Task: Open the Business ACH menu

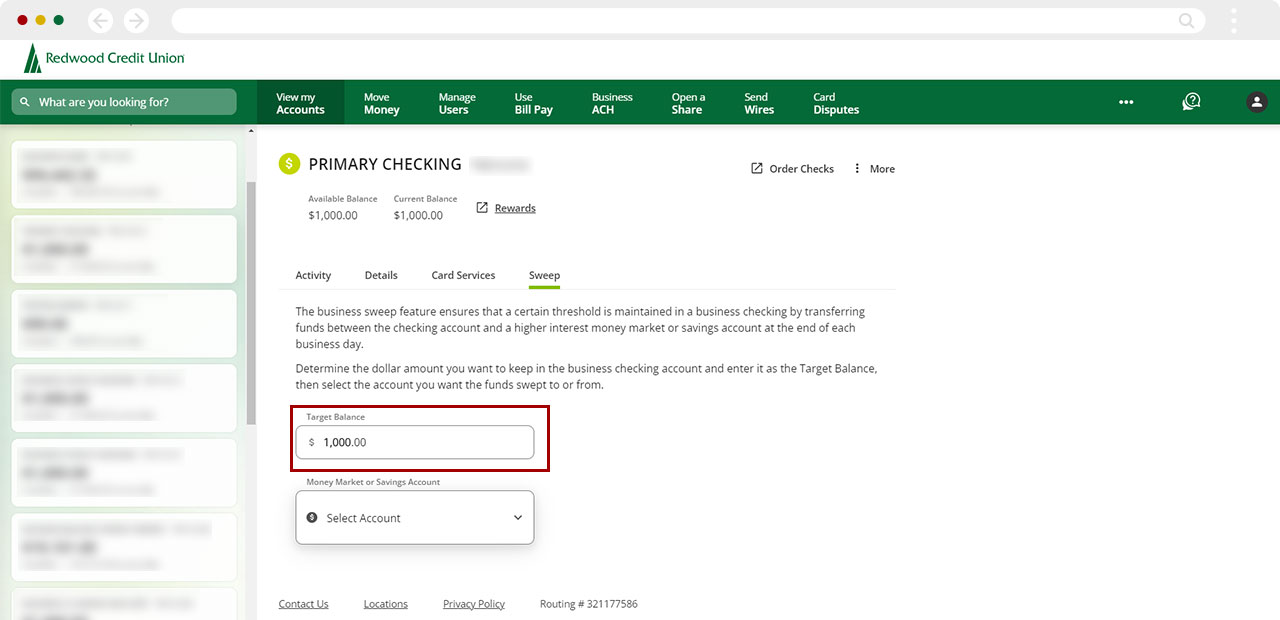Action: pos(612,103)
